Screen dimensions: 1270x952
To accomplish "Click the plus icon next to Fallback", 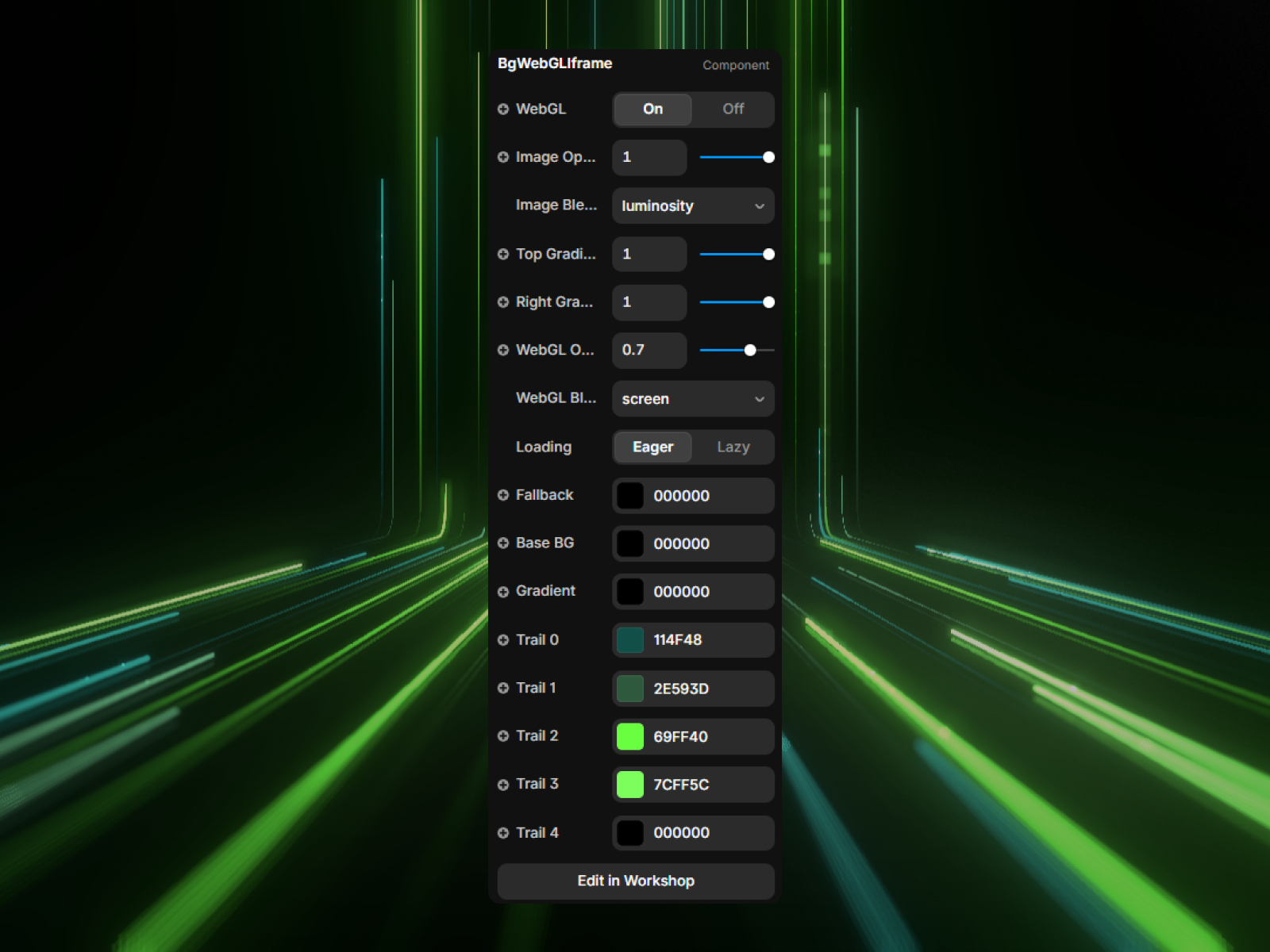I will tap(502, 495).
